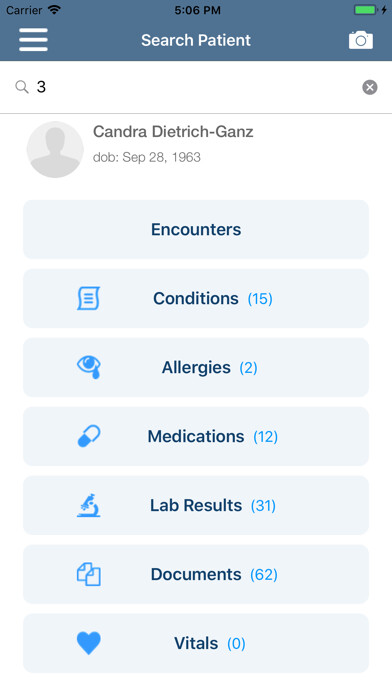Image resolution: width=392 pixels, height=696 pixels.
Task: Open Conditions list label
Action: [x=196, y=298]
